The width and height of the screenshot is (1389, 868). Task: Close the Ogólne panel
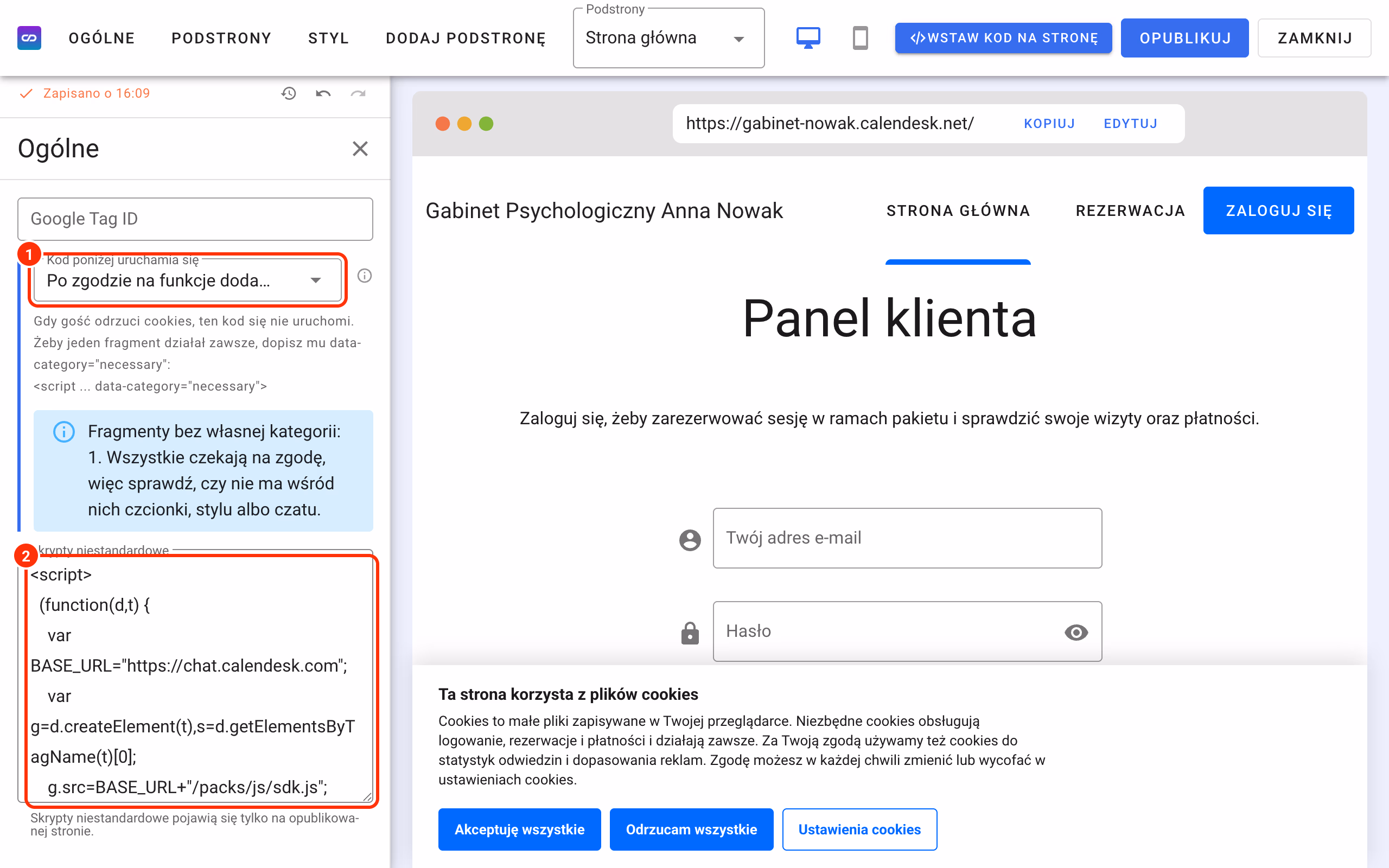(360, 149)
